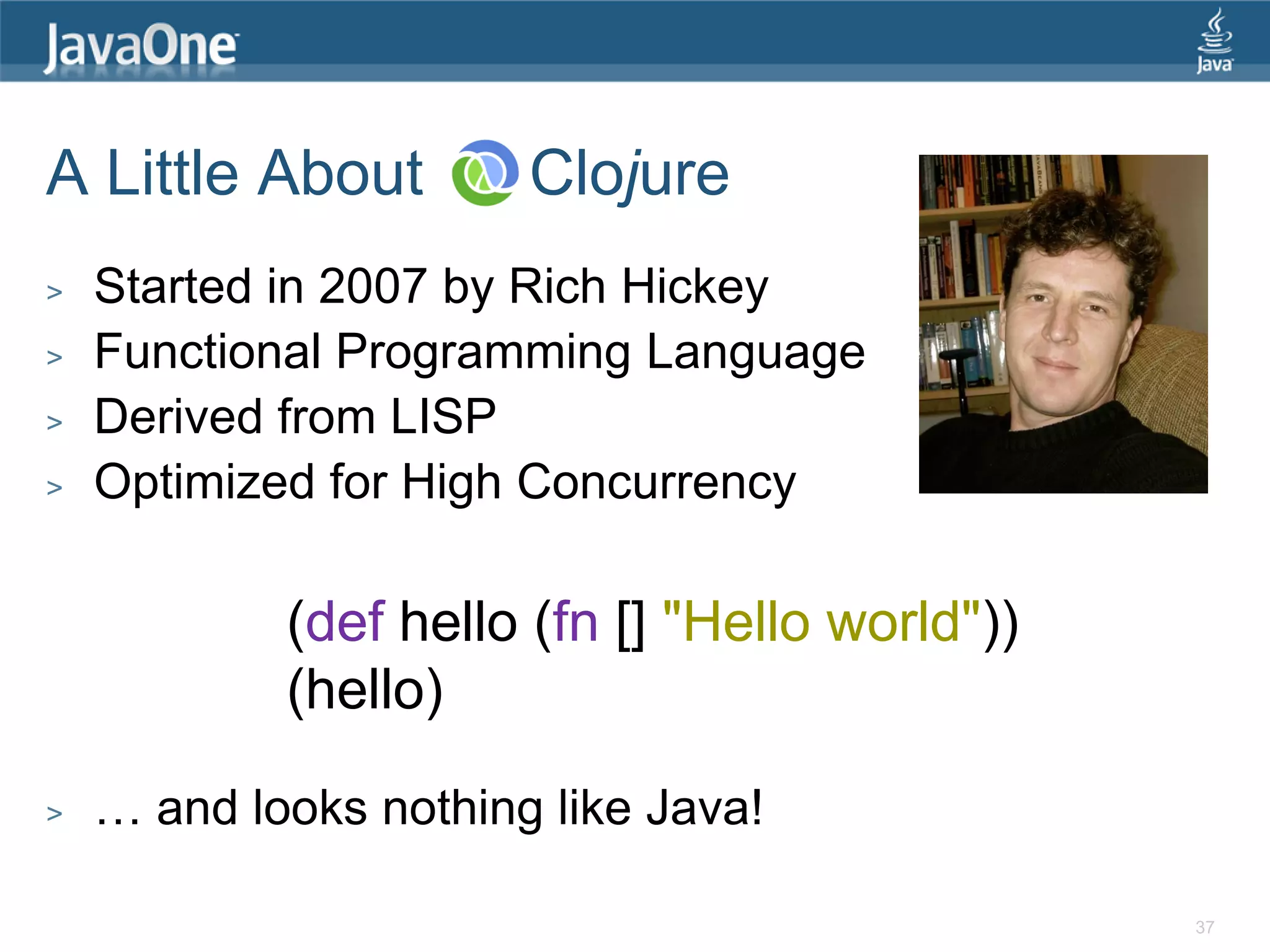This screenshot has width=1270, height=952.
Task: Click the Clojure circular logo
Action: (x=485, y=173)
